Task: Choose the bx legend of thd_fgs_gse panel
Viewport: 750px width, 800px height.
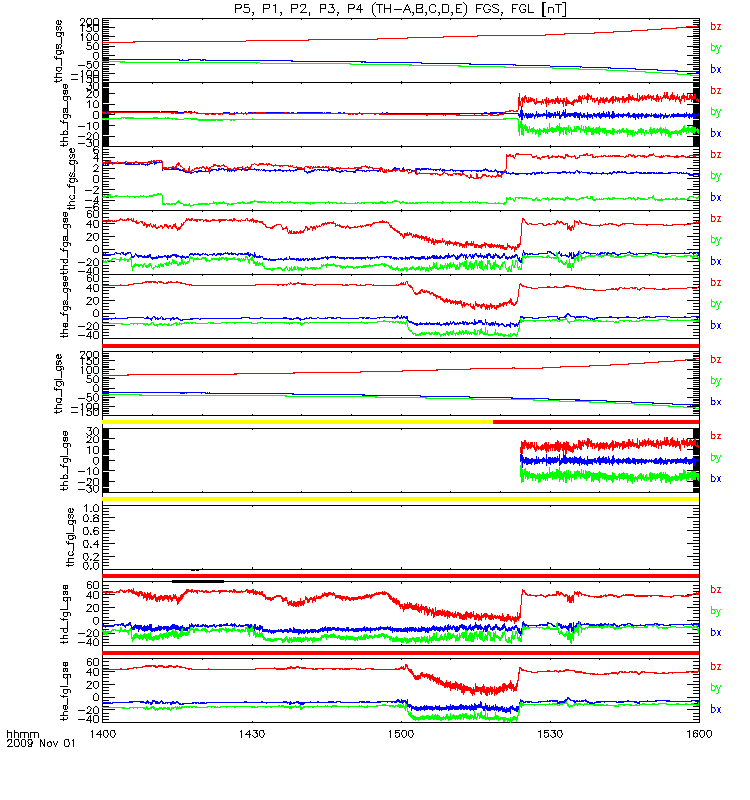Action: (716, 261)
